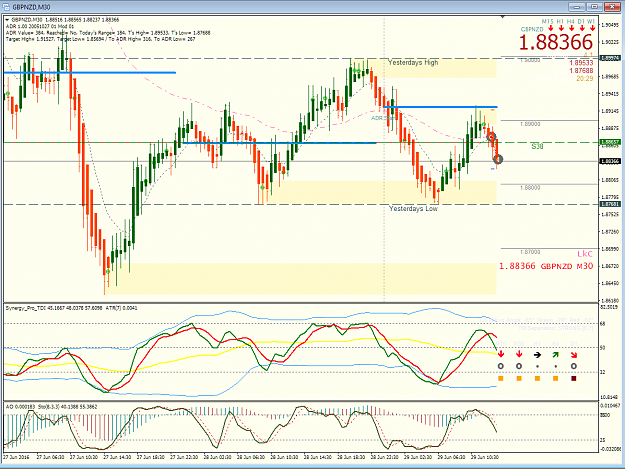This screenshot has height=469, width=625.
Task: Click the red down-right arrow for D1 in TDI panel
Action: pyautogui.click(x=574, y=355)
